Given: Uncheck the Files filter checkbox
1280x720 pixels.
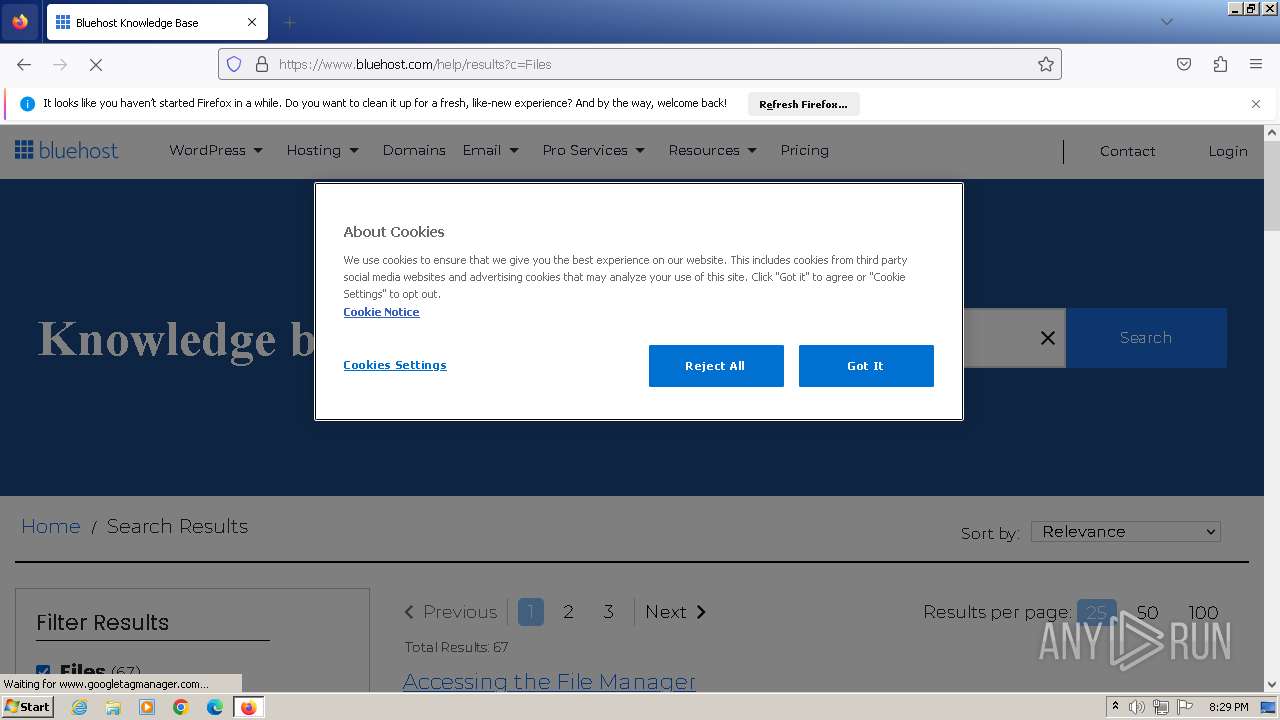Looking at the screenshot, I should [x=43, y=672].
